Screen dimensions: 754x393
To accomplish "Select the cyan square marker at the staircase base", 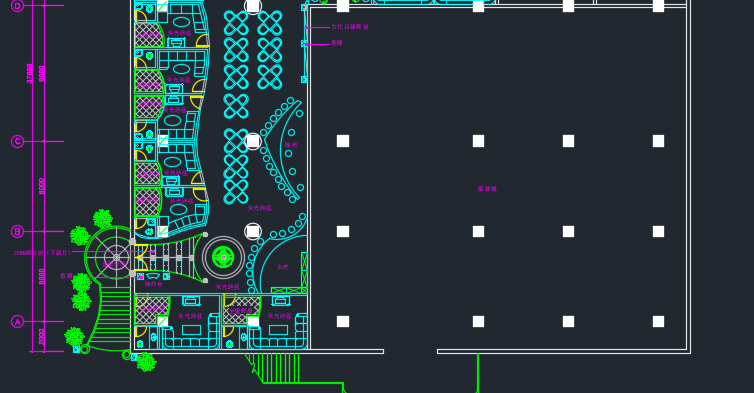I will 76,349.
